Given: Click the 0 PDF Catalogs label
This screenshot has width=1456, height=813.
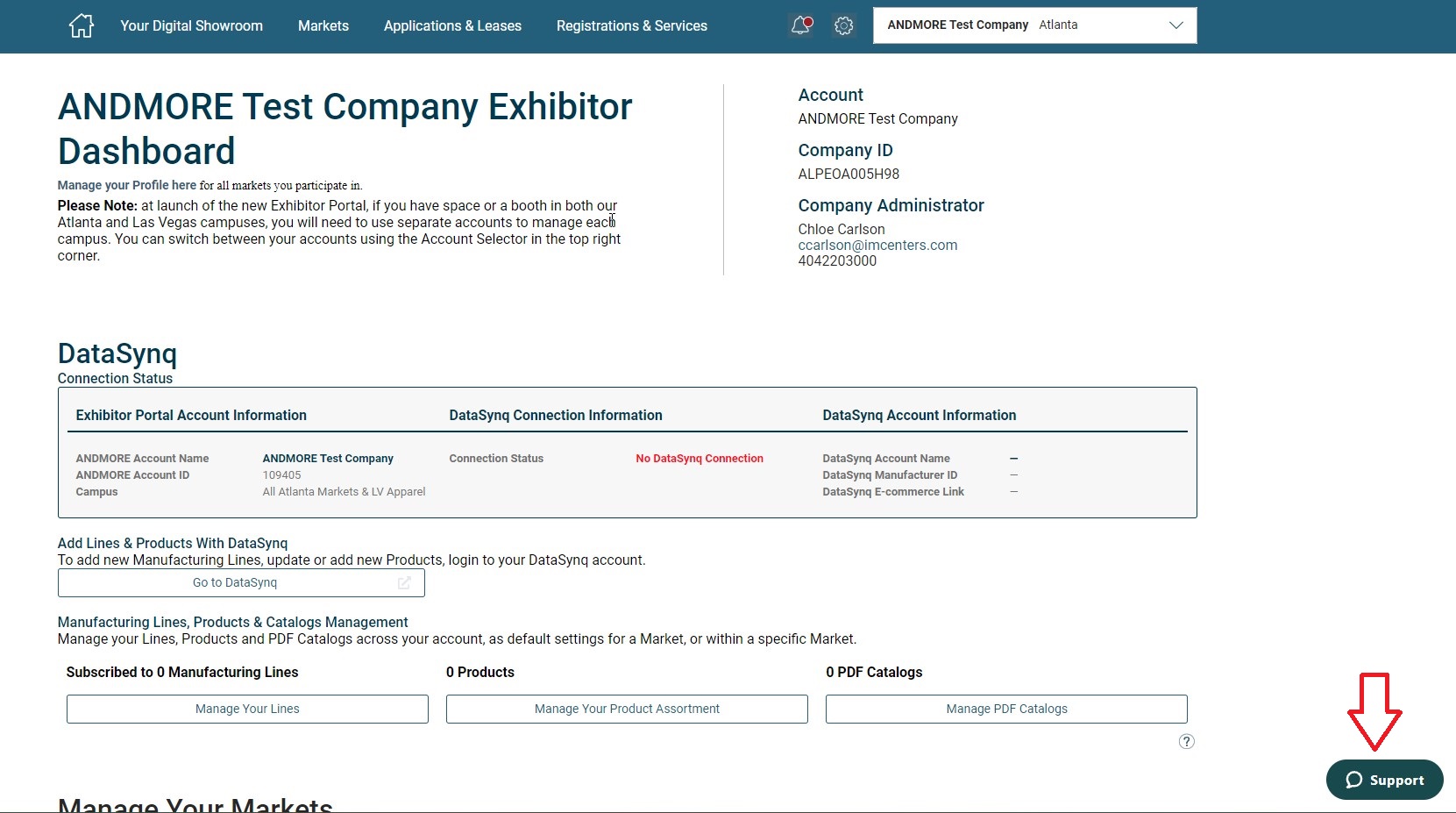Looking at the screenshot, I should (874, 673).
